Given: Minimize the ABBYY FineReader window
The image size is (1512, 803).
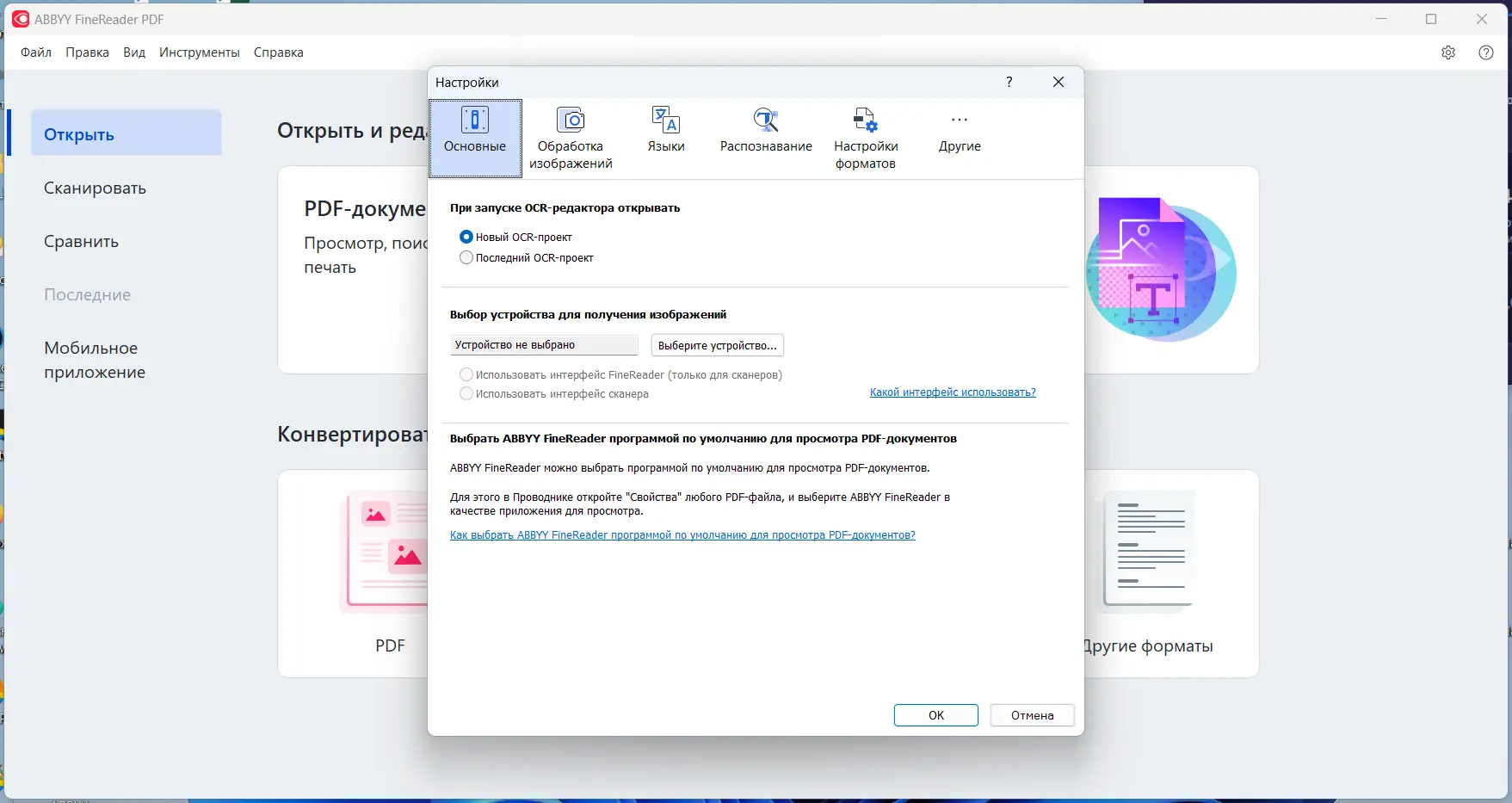Looking at the screenshot, I should [1381, 19].
